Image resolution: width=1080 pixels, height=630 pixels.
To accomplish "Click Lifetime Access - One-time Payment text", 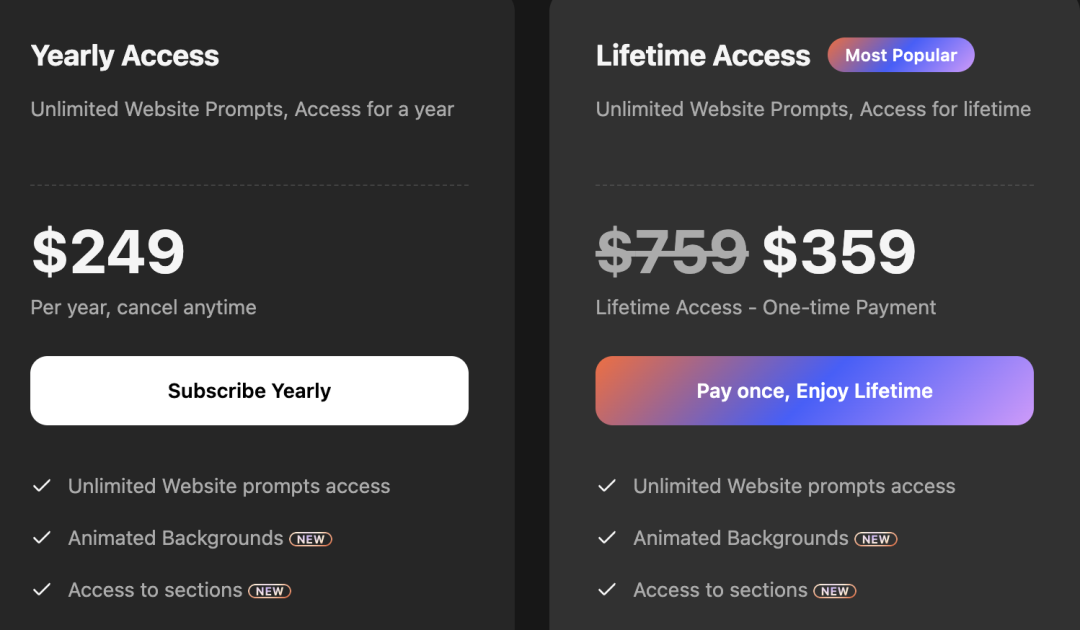I will click(766, 308).
